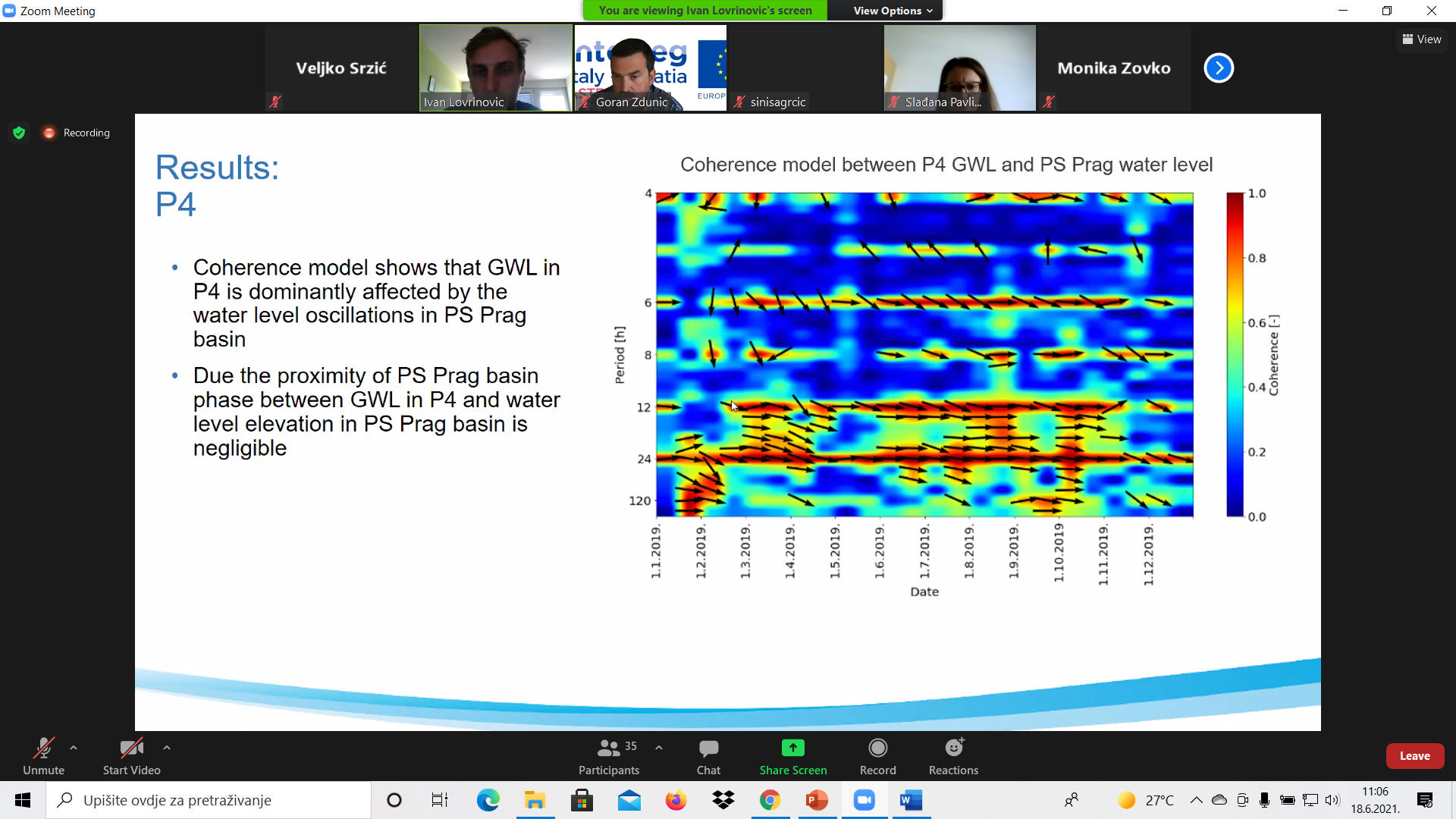Screen dimensions: 1456x819
Task: Click the green Share Screen icon
Action: 792,748
